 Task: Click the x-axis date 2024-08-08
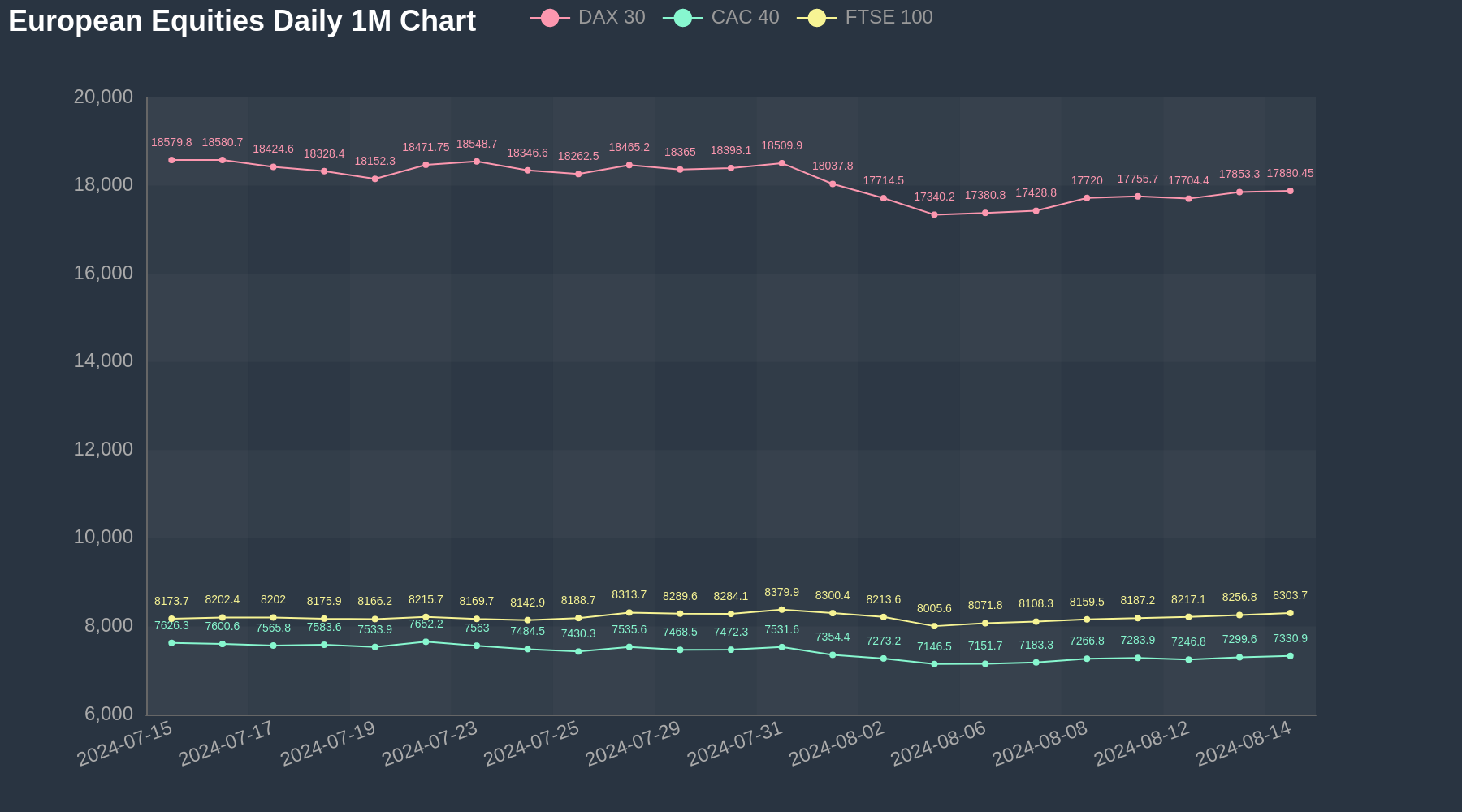pos(1040,743)
